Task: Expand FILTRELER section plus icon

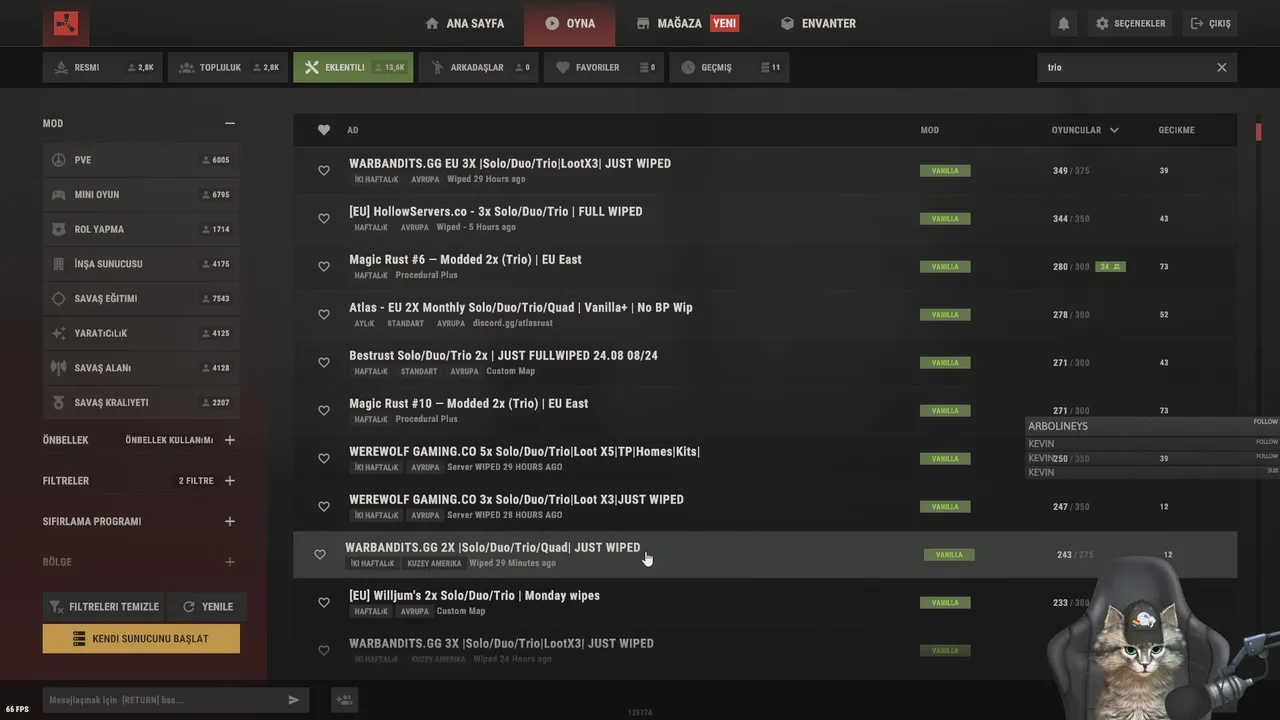Action: click(x=230, y=481)
